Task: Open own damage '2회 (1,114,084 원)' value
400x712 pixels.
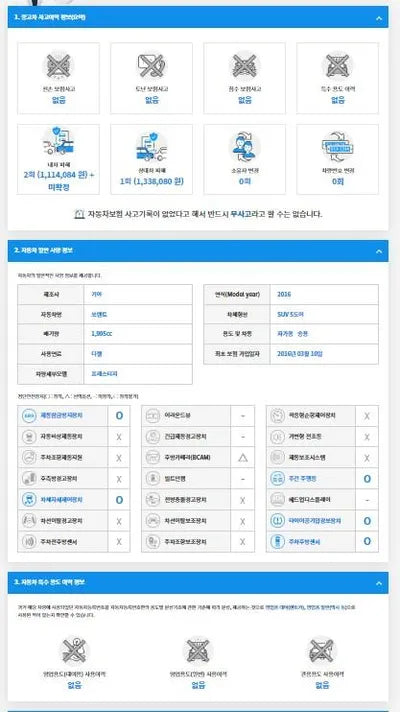Action: pos(59,180)
